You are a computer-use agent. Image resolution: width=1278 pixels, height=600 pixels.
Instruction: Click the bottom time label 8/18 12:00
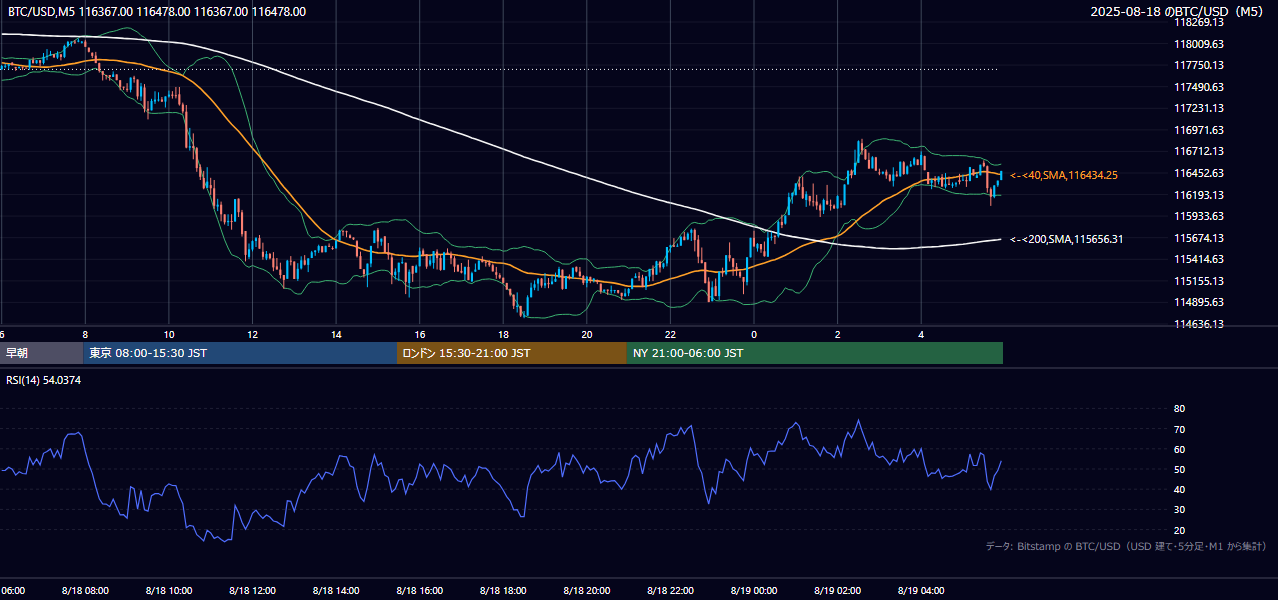(252, 590)
